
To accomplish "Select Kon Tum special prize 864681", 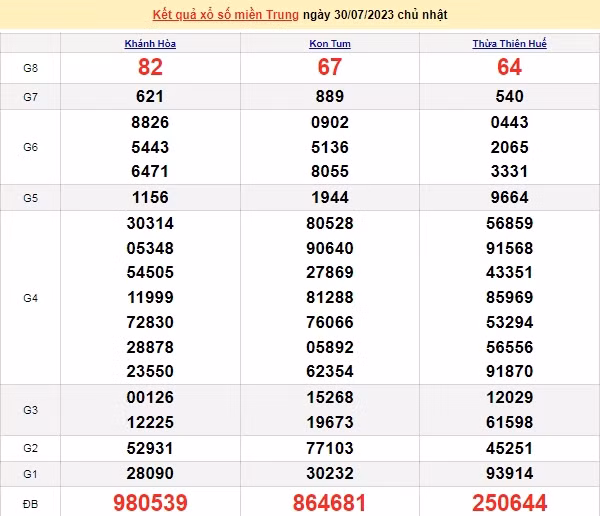I will click(329, 501).
